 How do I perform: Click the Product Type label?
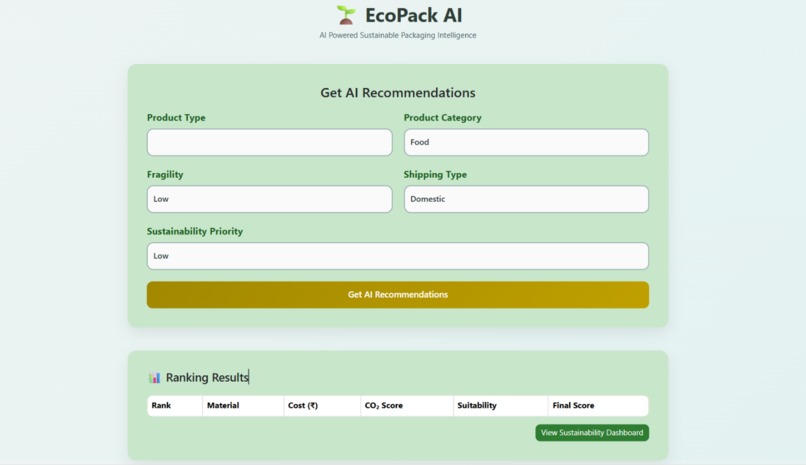tap(176, 118)
